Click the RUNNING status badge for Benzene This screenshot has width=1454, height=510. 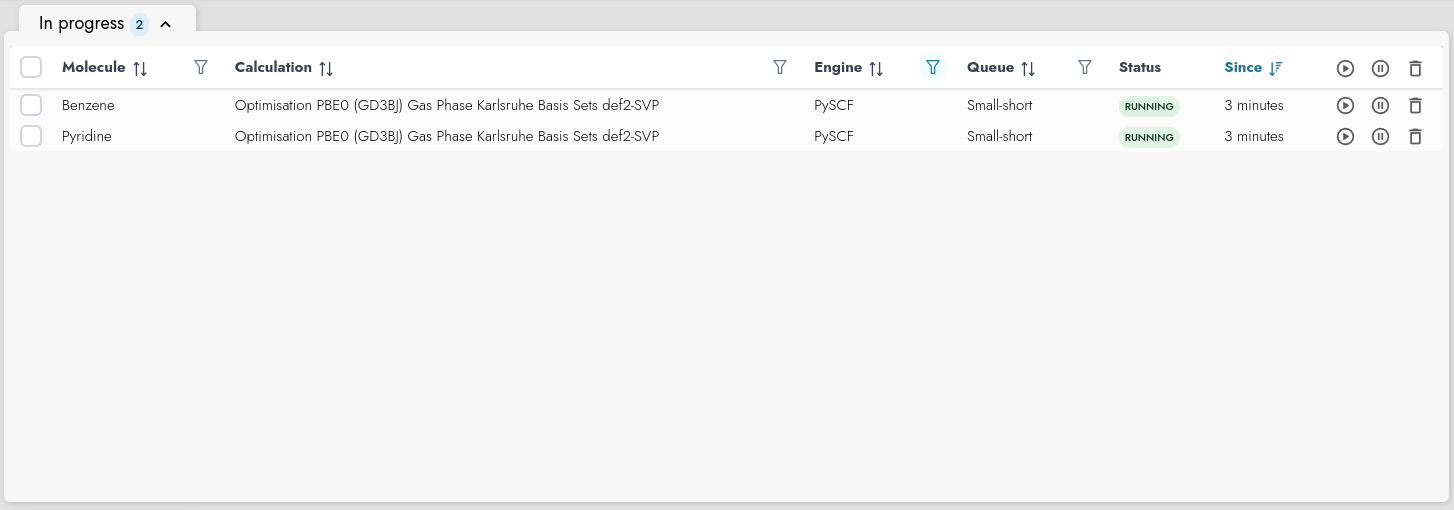click(1149, 106)
